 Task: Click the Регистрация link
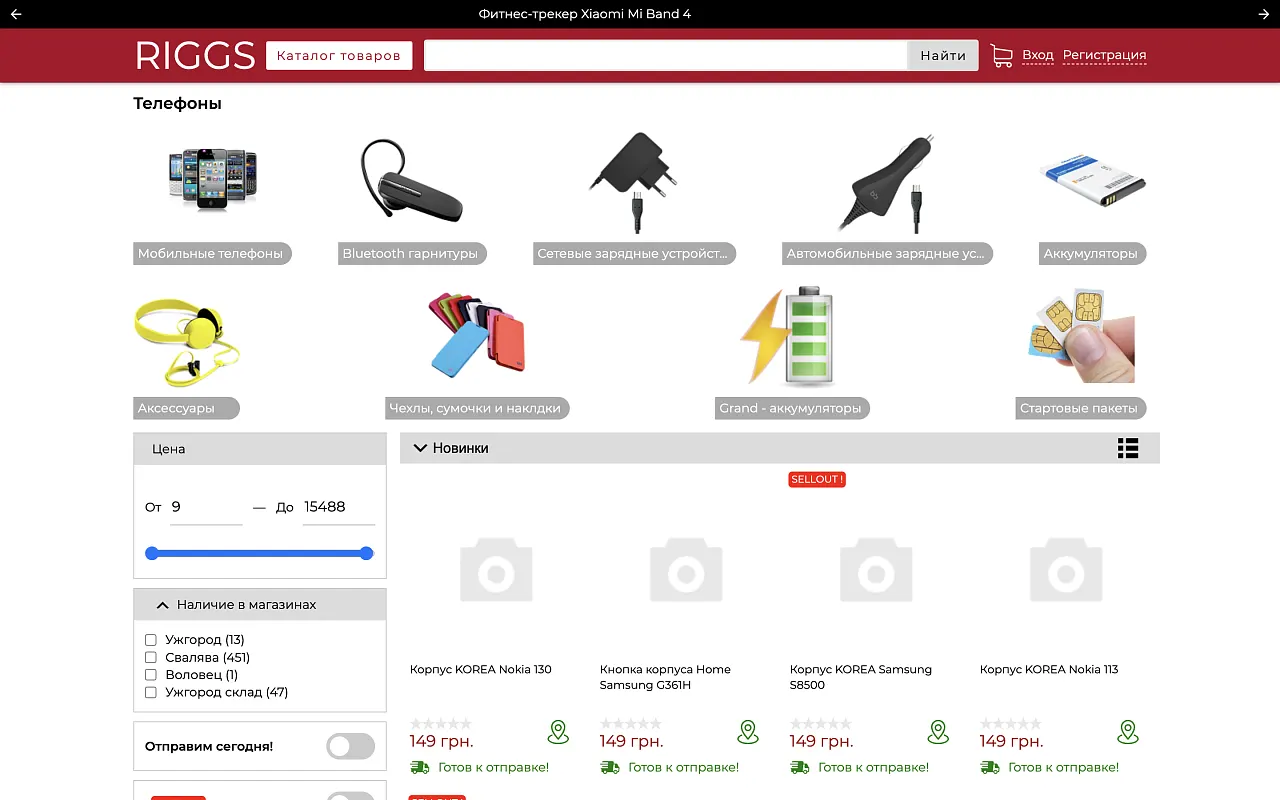click(1104, 55)
